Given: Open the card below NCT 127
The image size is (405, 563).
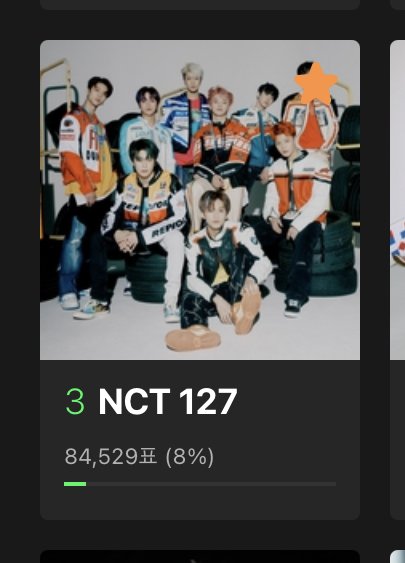Looking at the screenshot, I should point(200,556).
